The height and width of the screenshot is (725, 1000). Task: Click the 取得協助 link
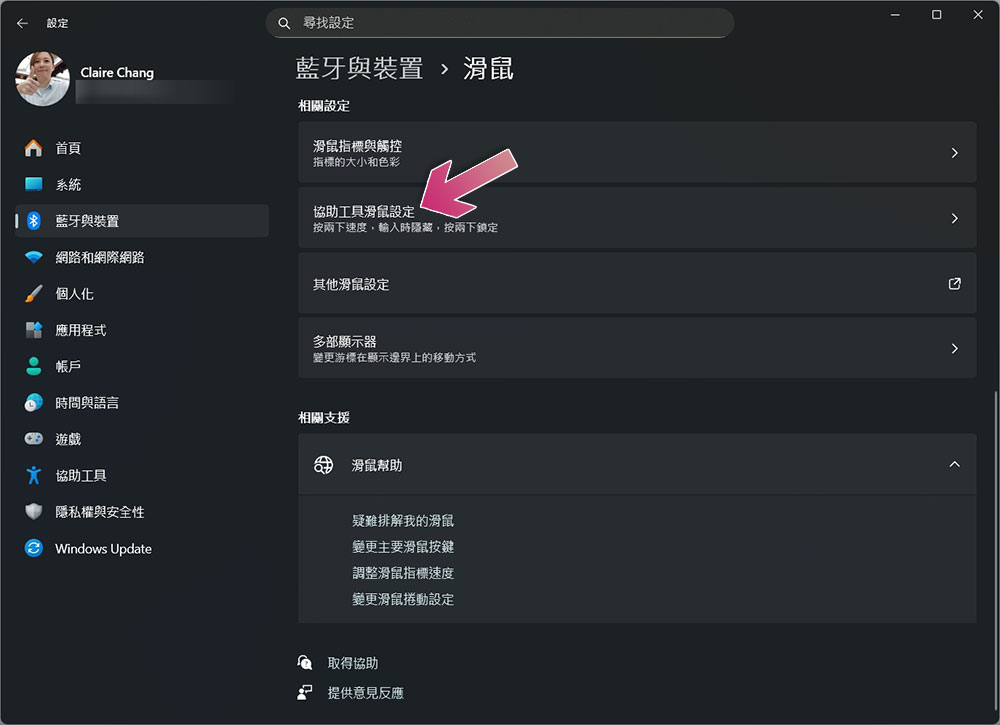click(x=353, y=663)
